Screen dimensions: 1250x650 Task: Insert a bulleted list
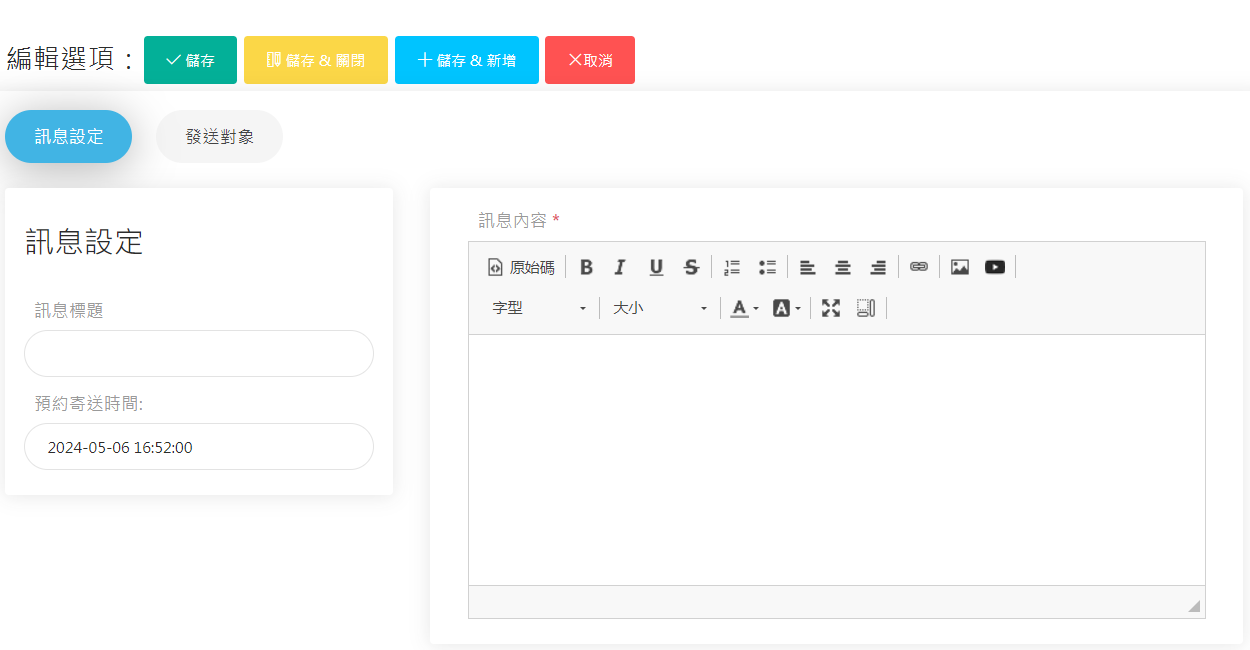767,267
